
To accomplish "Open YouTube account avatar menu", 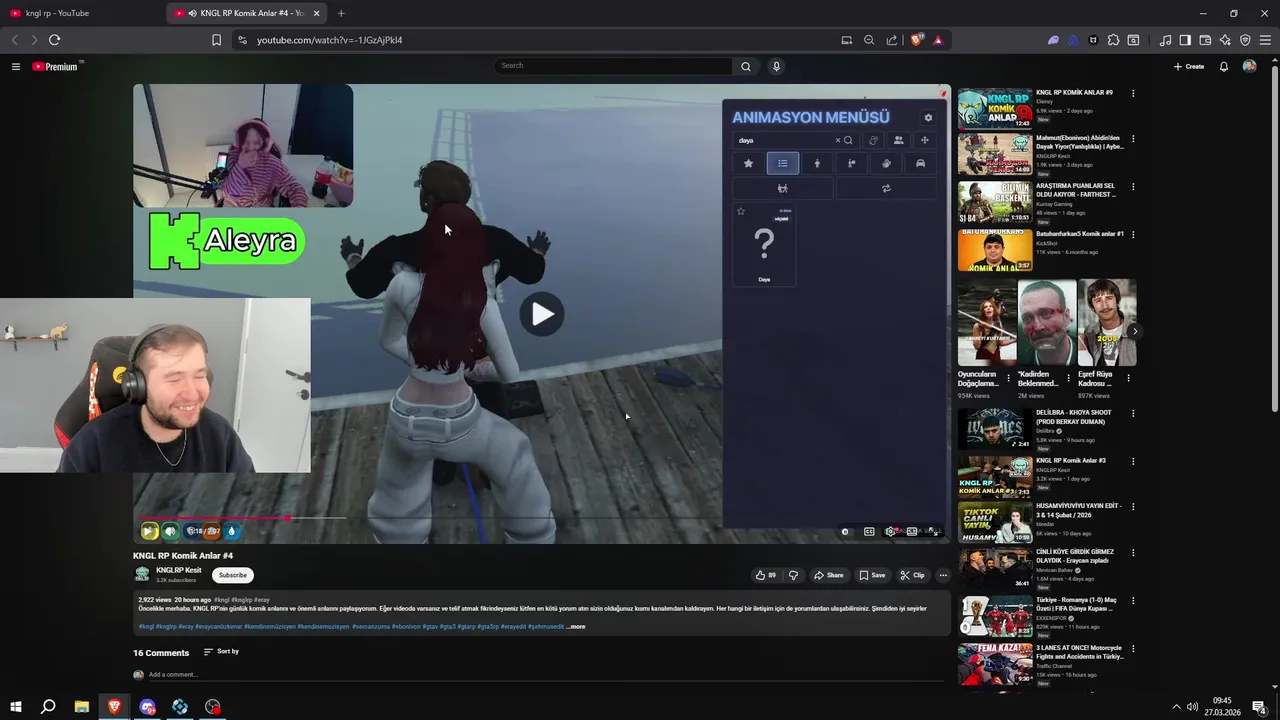I will click(x=1249, y=66).
